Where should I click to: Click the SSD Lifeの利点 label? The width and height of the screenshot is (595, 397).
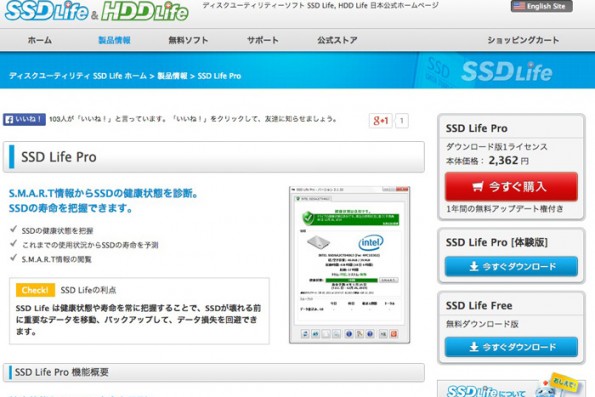[88, 290]
